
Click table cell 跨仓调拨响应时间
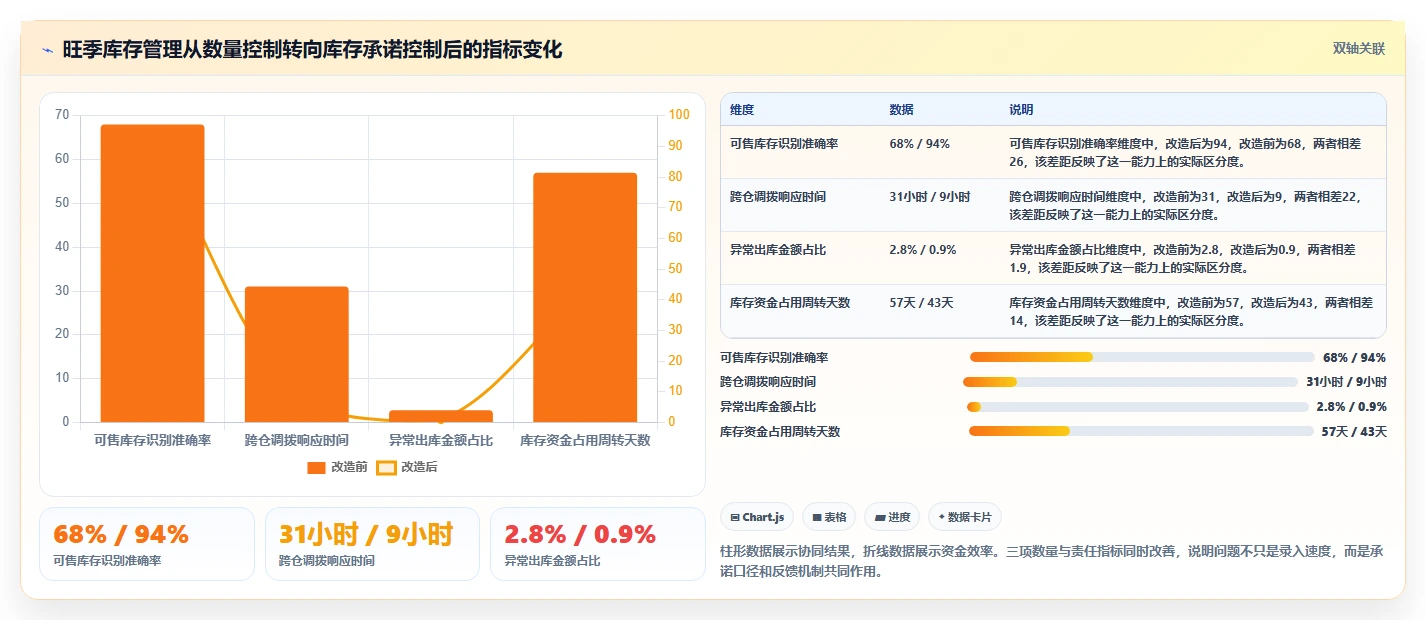(778, 197)
